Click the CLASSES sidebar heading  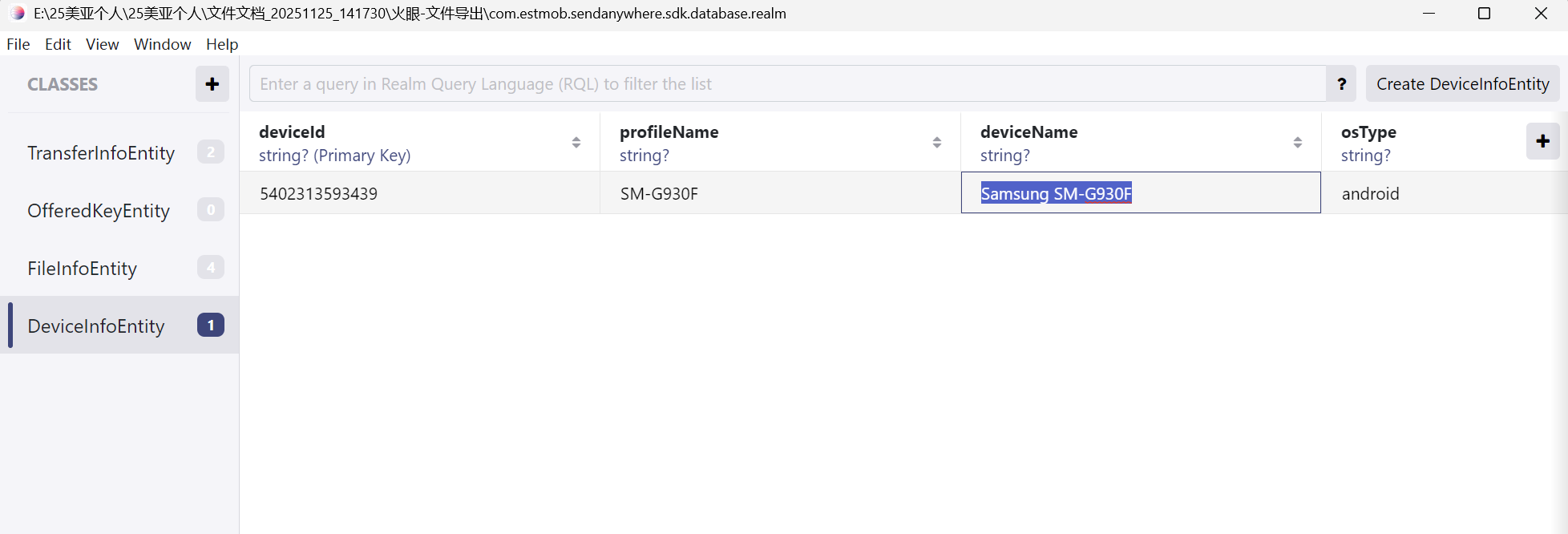63,84
